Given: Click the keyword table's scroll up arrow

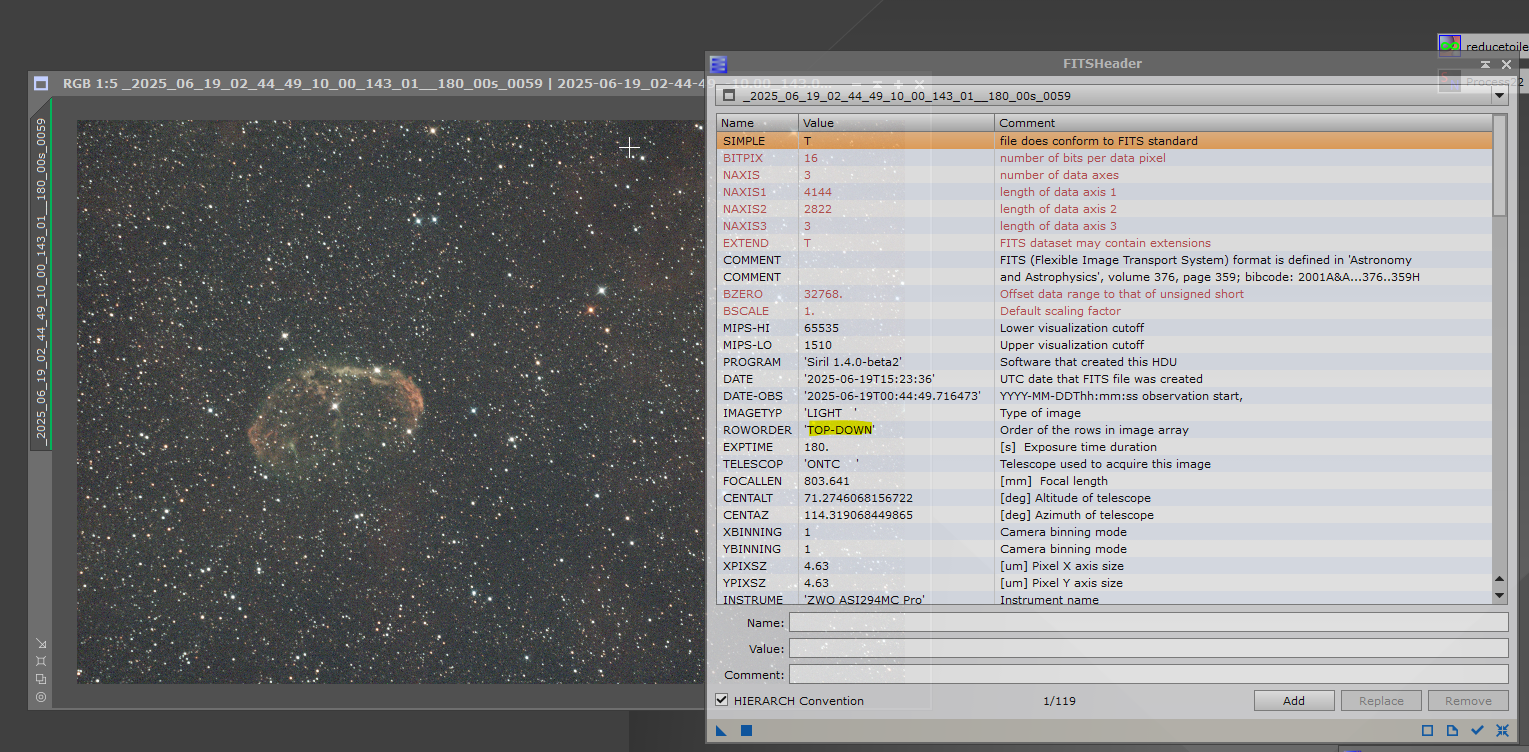Looking at the screenshot, I should [1499, 579].
